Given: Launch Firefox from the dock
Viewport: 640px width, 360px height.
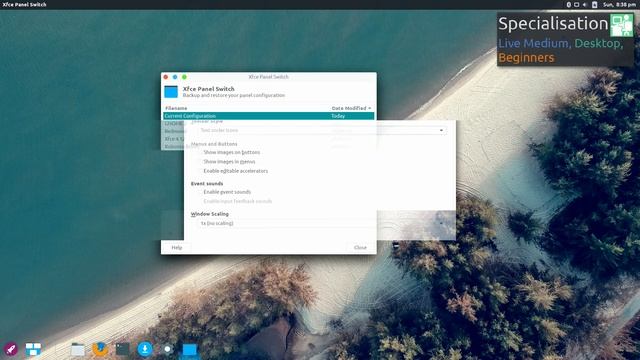Looking at the screenshot, I should [x=100, y=349].
